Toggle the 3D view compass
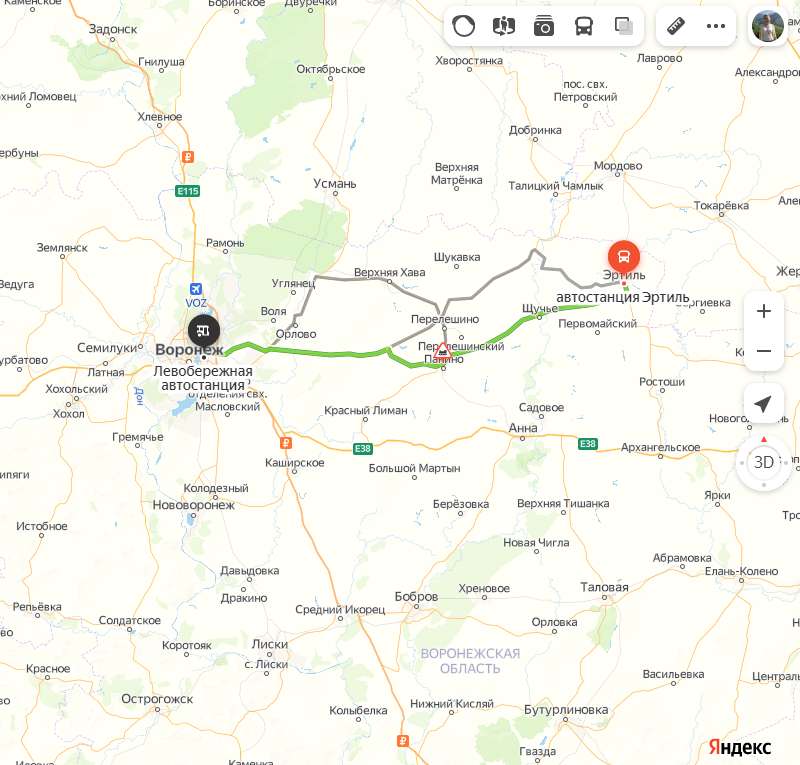 [x=763, y=462]
